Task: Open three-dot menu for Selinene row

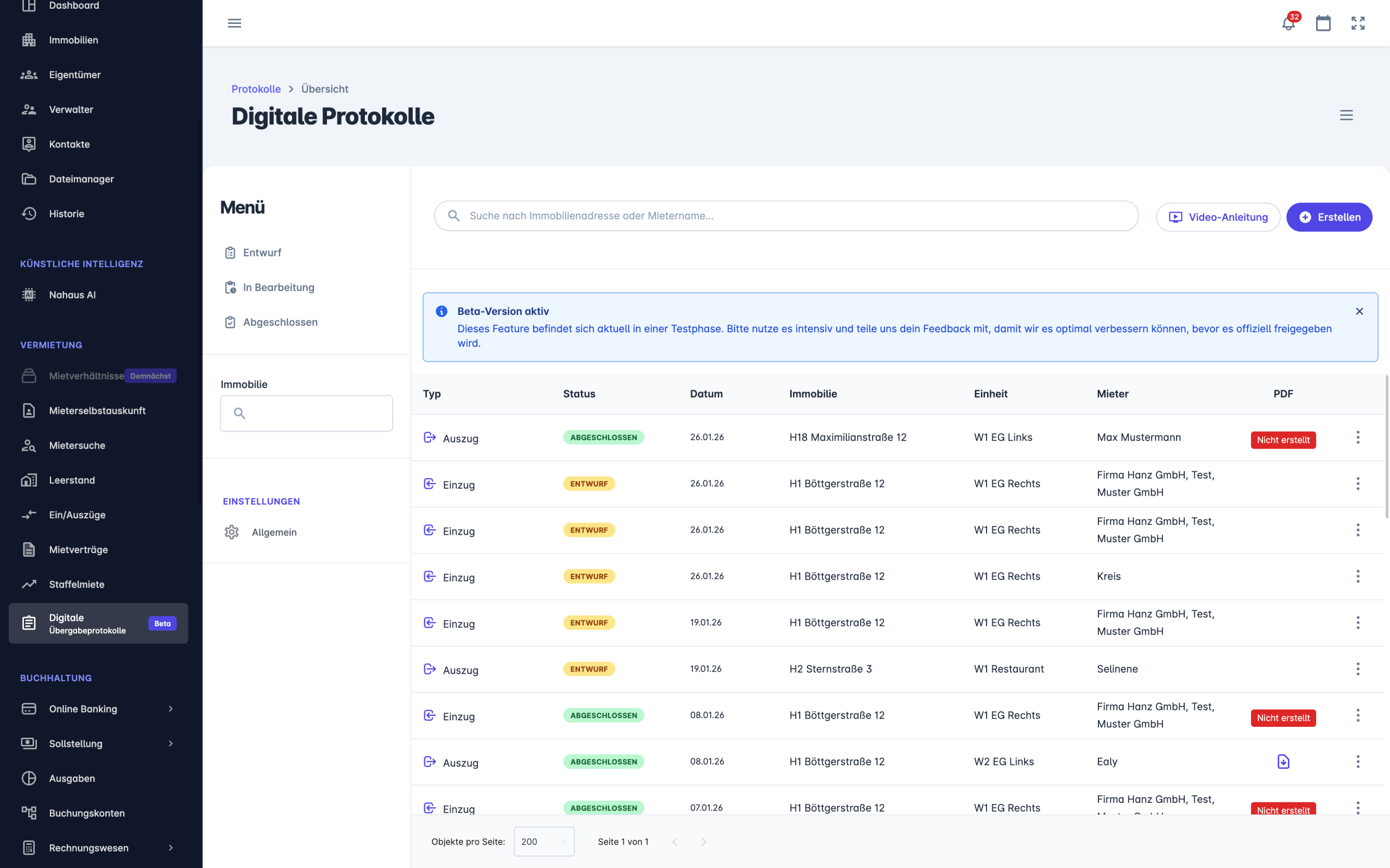Action: [x=1358, y=669]
